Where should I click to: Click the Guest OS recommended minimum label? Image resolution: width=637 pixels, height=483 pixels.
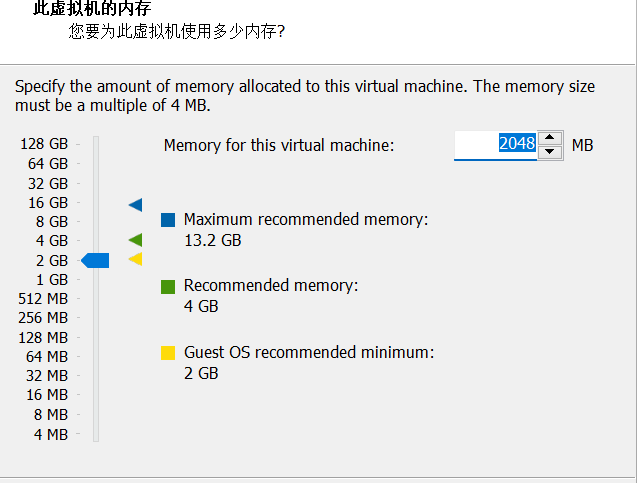[x=309, y=352]
